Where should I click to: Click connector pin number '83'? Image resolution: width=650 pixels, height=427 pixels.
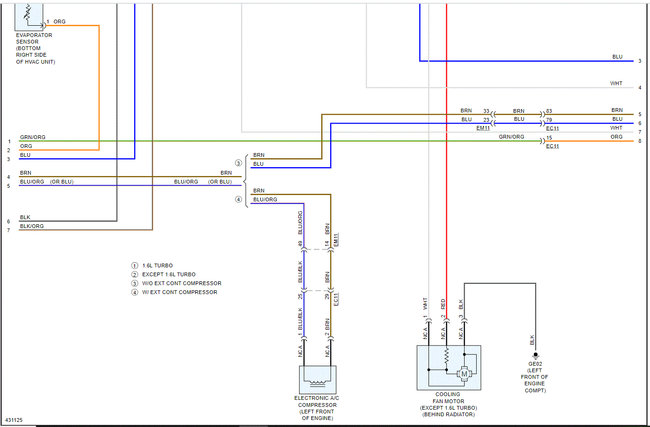pos(549,111)
